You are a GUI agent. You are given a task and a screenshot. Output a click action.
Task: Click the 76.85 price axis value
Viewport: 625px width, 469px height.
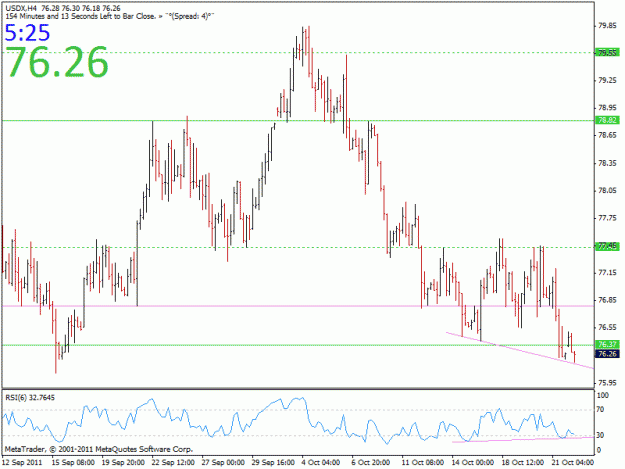click(x=607, y=300)
